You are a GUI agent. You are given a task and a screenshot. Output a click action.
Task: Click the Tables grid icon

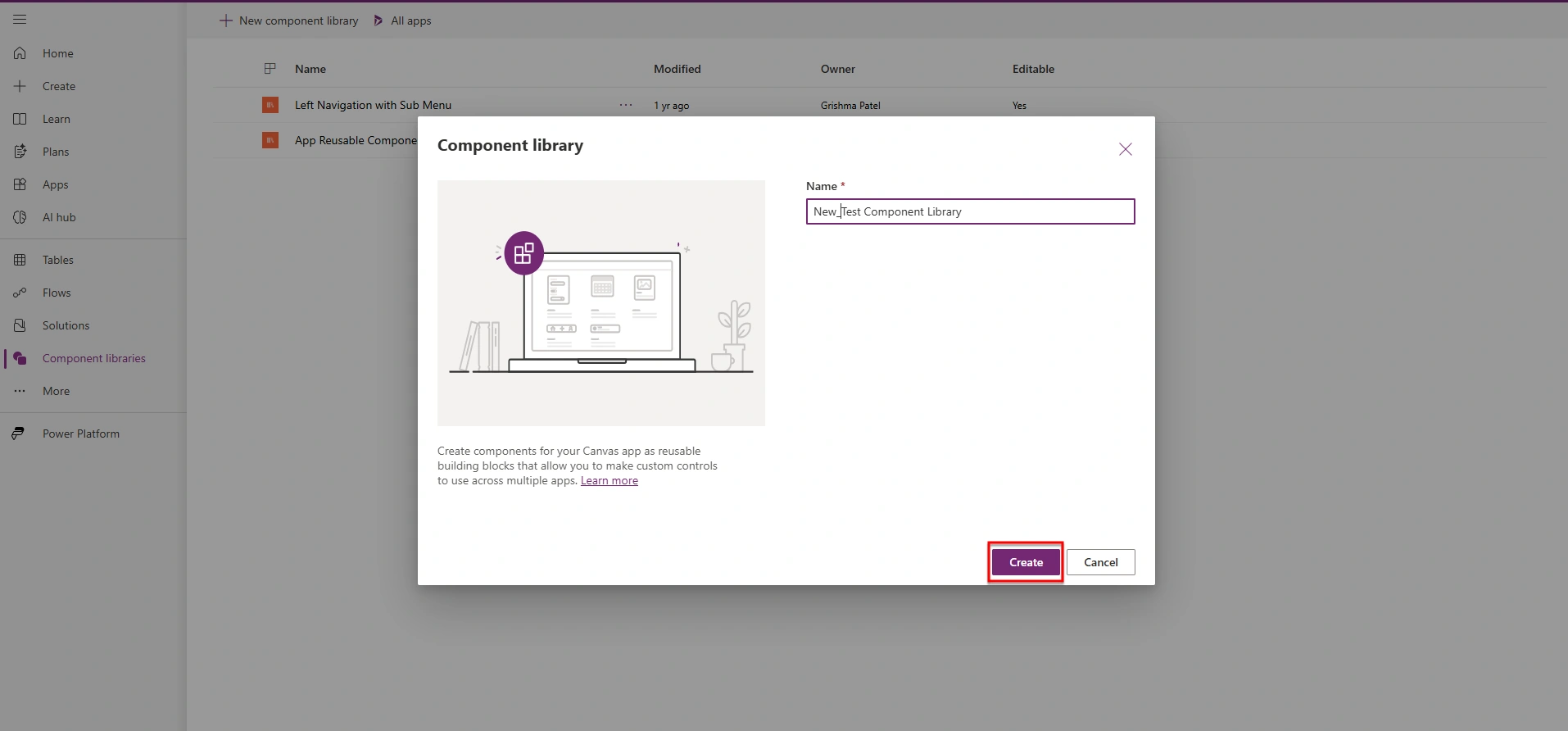20,260
